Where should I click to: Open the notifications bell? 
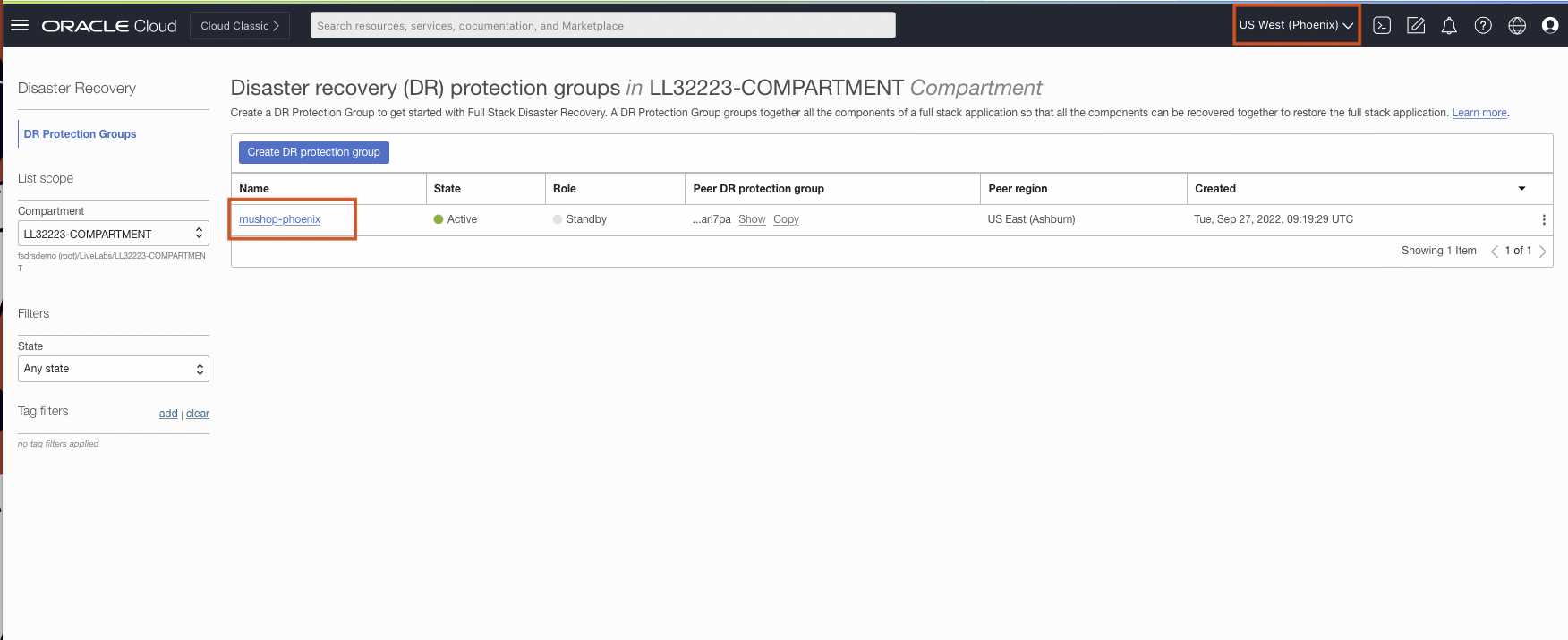point(1449,26)
